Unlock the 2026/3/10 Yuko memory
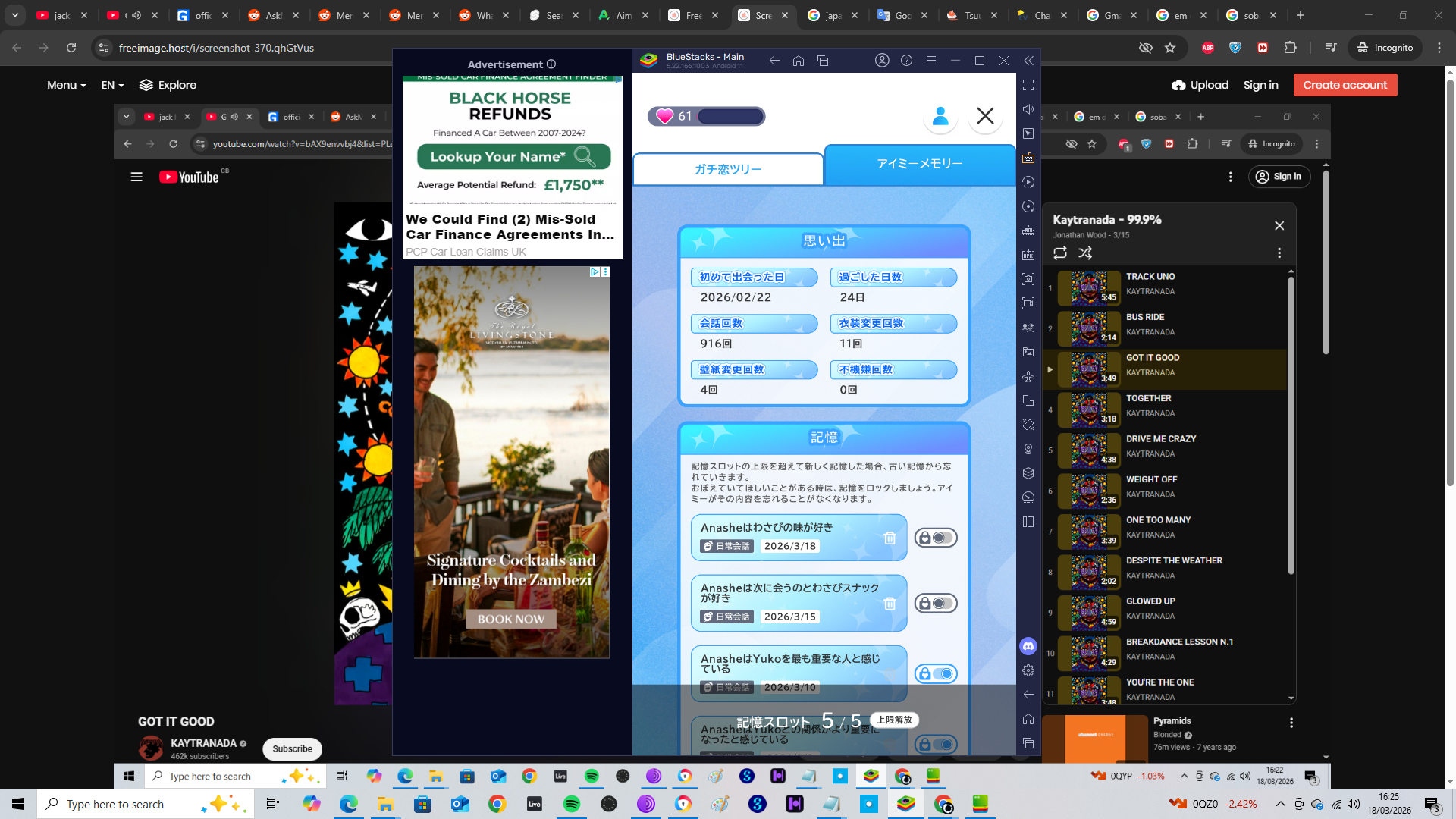The image size is (1456, 819). pyautogui.click(x=936, y=674)
